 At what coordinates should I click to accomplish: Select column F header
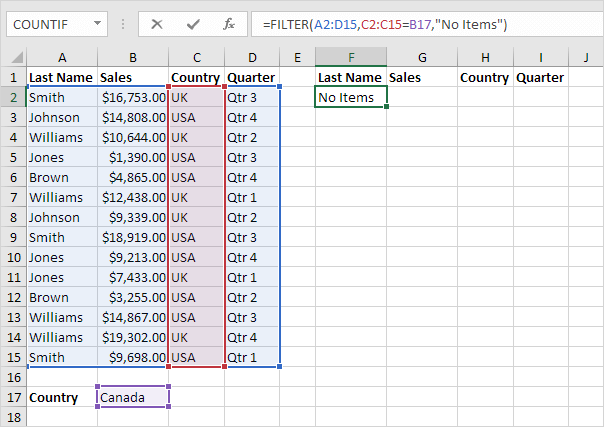[x=351, y=56]
